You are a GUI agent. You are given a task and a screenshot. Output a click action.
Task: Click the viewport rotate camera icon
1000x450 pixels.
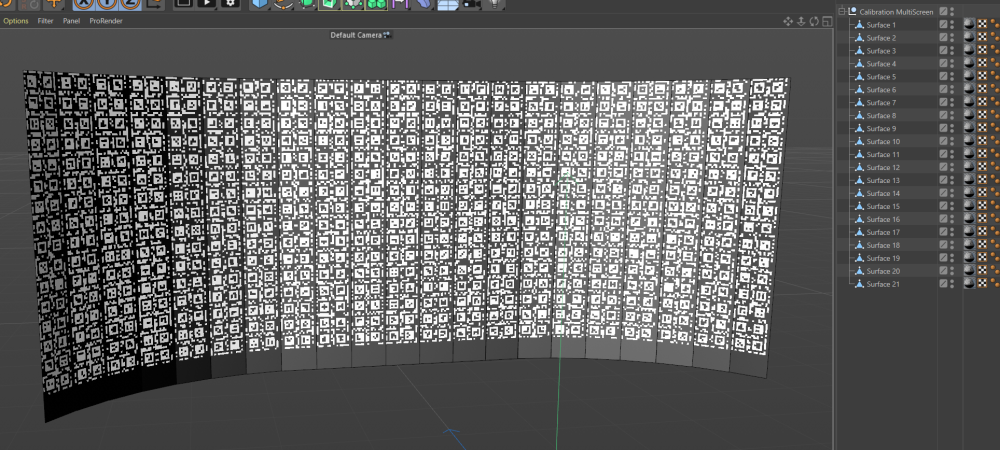[814, 22]
